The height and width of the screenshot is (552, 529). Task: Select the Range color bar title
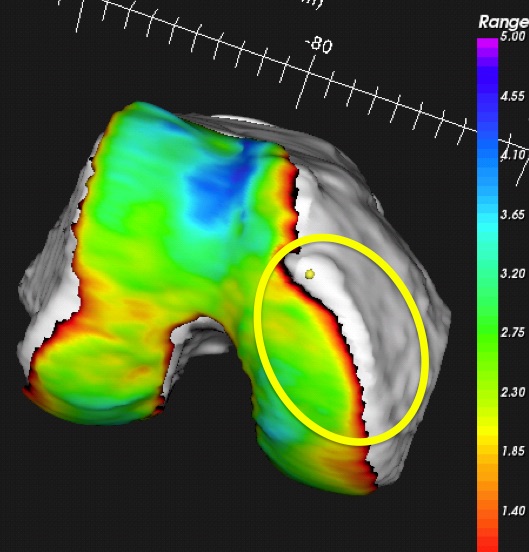click(x=503, y=22)
